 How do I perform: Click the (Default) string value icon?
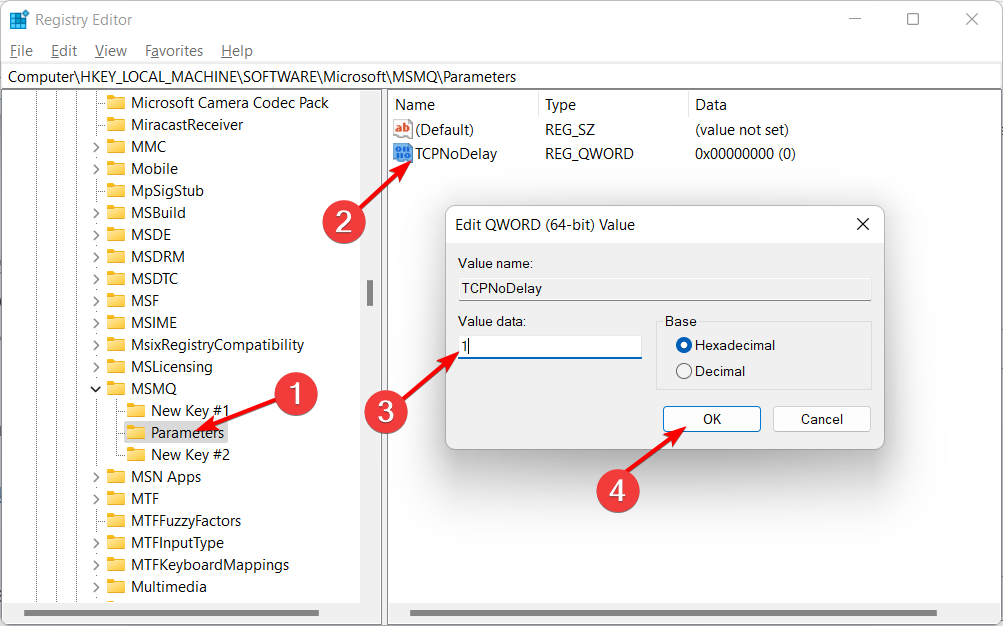pos(402,129)
